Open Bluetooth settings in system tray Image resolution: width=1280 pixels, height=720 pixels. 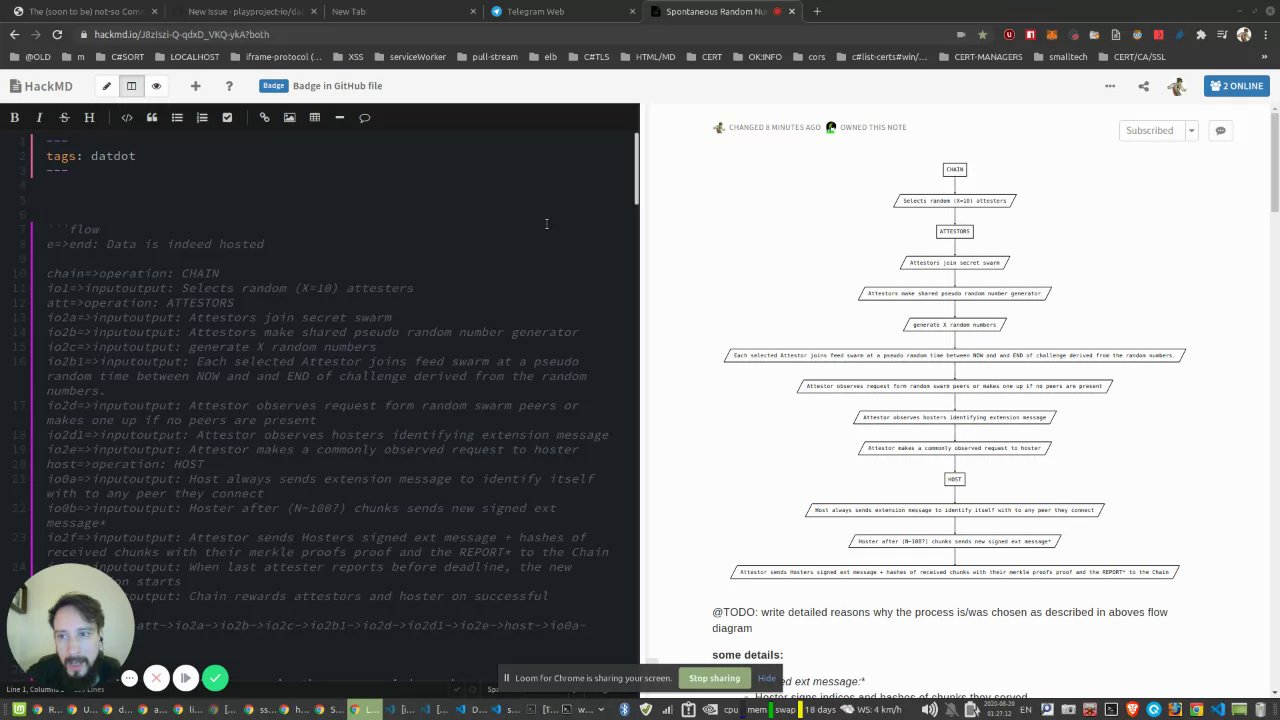point(624,710)
